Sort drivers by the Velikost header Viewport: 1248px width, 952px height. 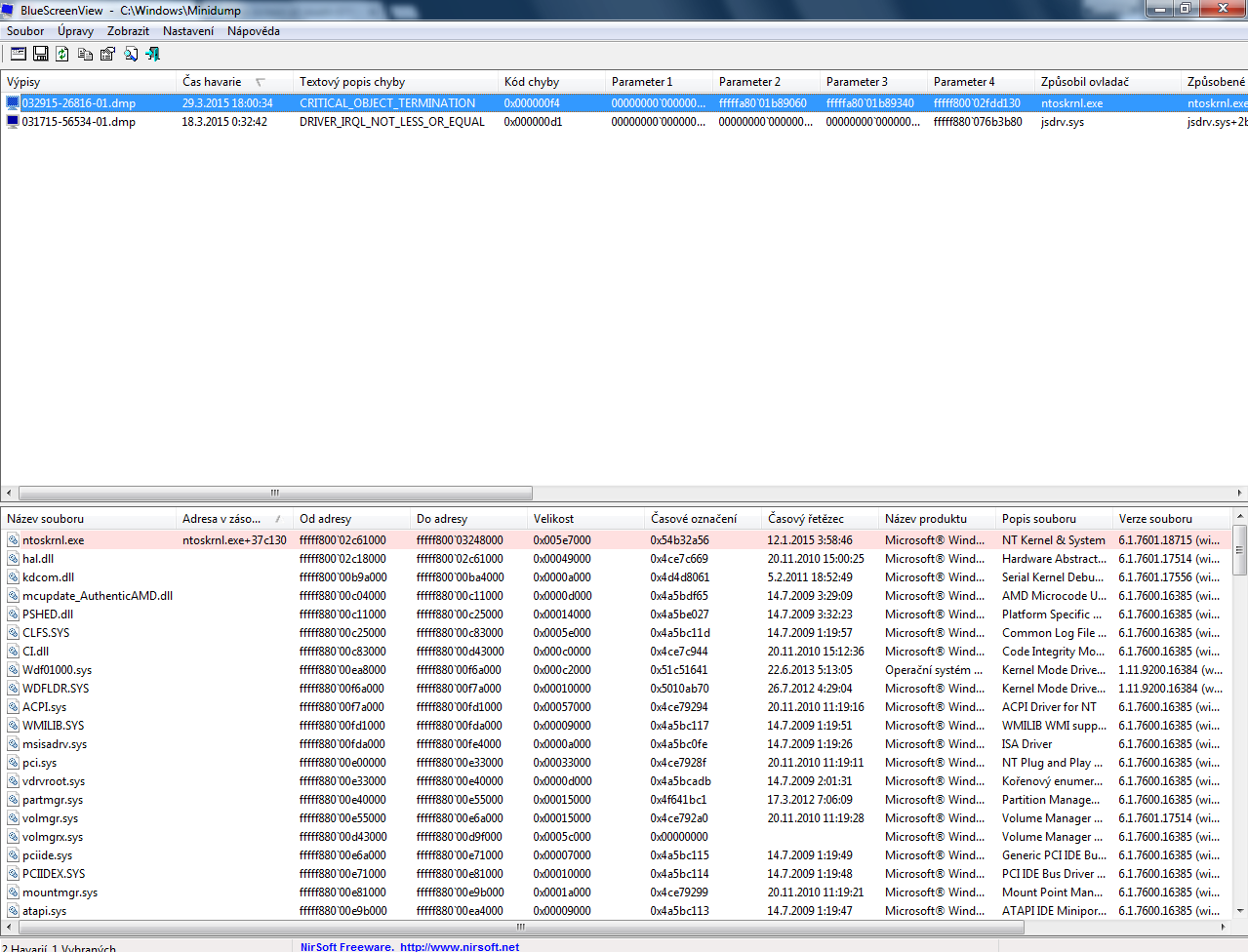pyautogui.click(x=585, y=519)
